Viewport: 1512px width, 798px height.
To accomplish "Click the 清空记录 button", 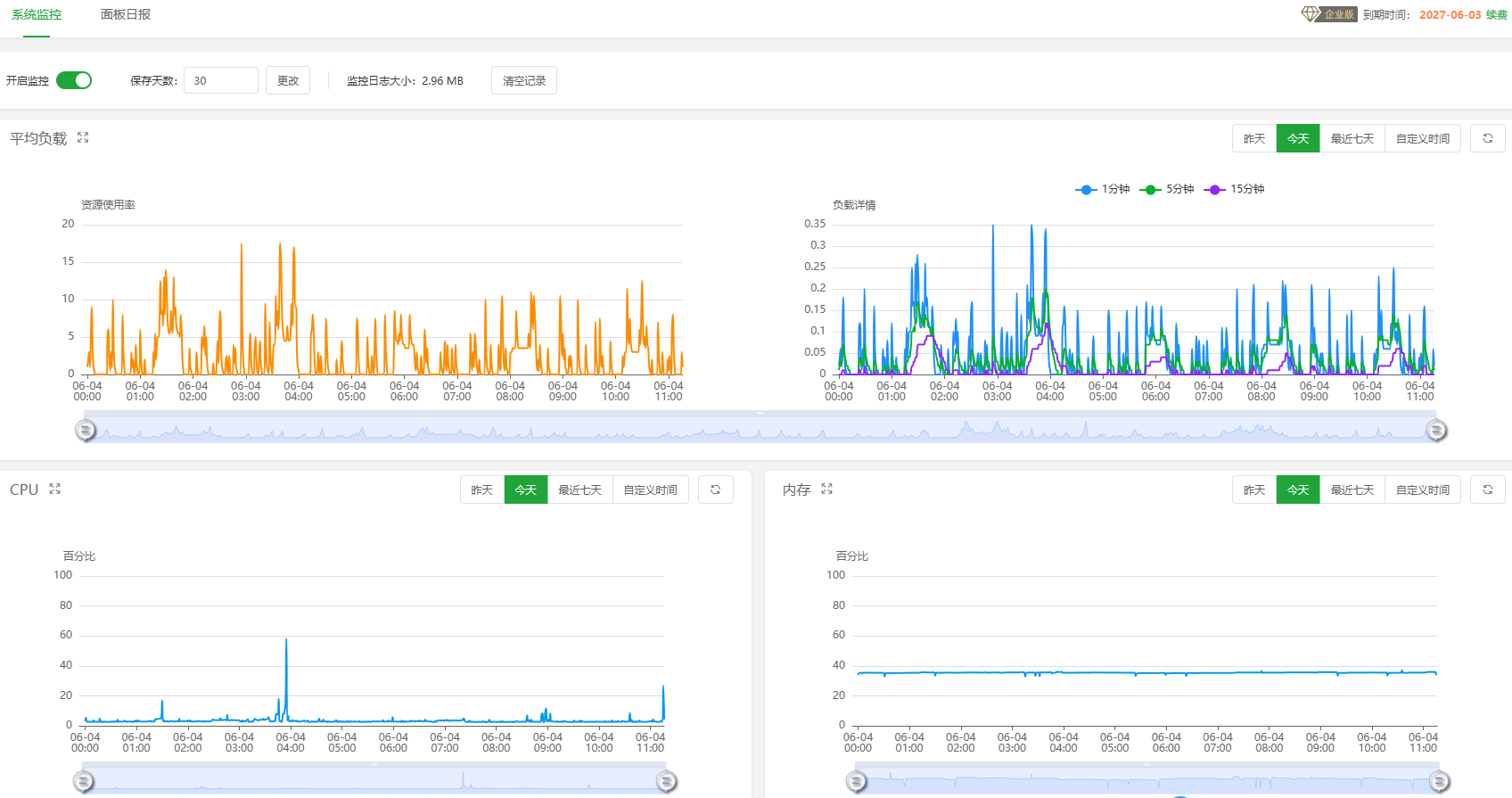I will coord(524,80).
